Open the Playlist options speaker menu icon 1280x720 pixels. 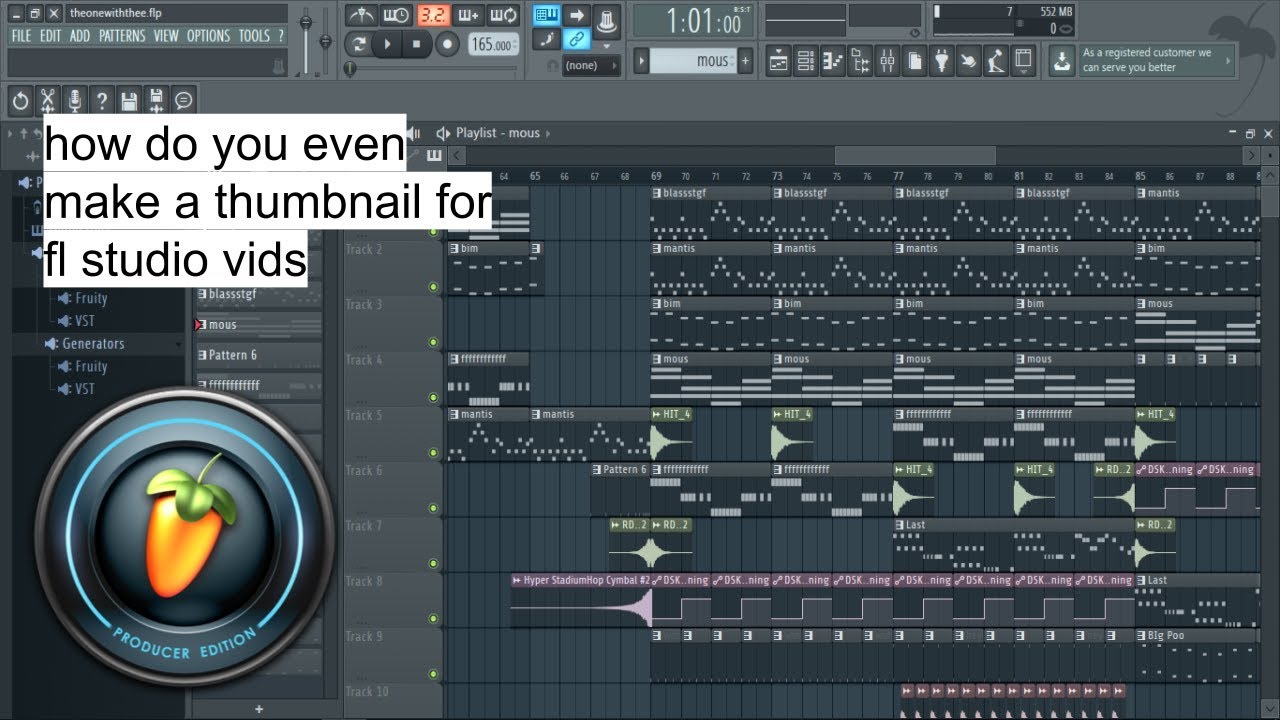(x=444, y=133)
